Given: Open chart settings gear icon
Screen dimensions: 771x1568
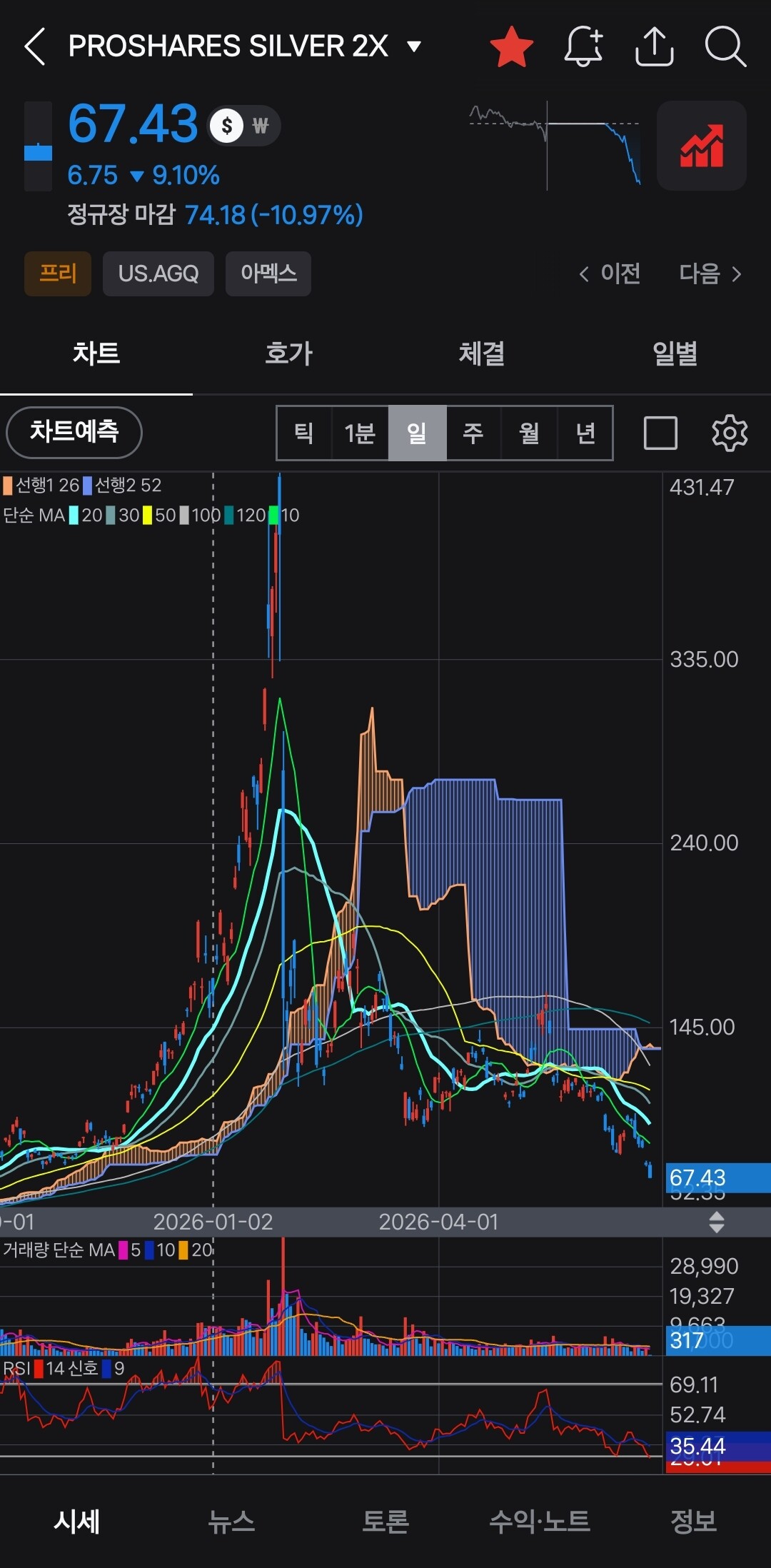Looking at the screenshot, I should click(x=730, y=433).
